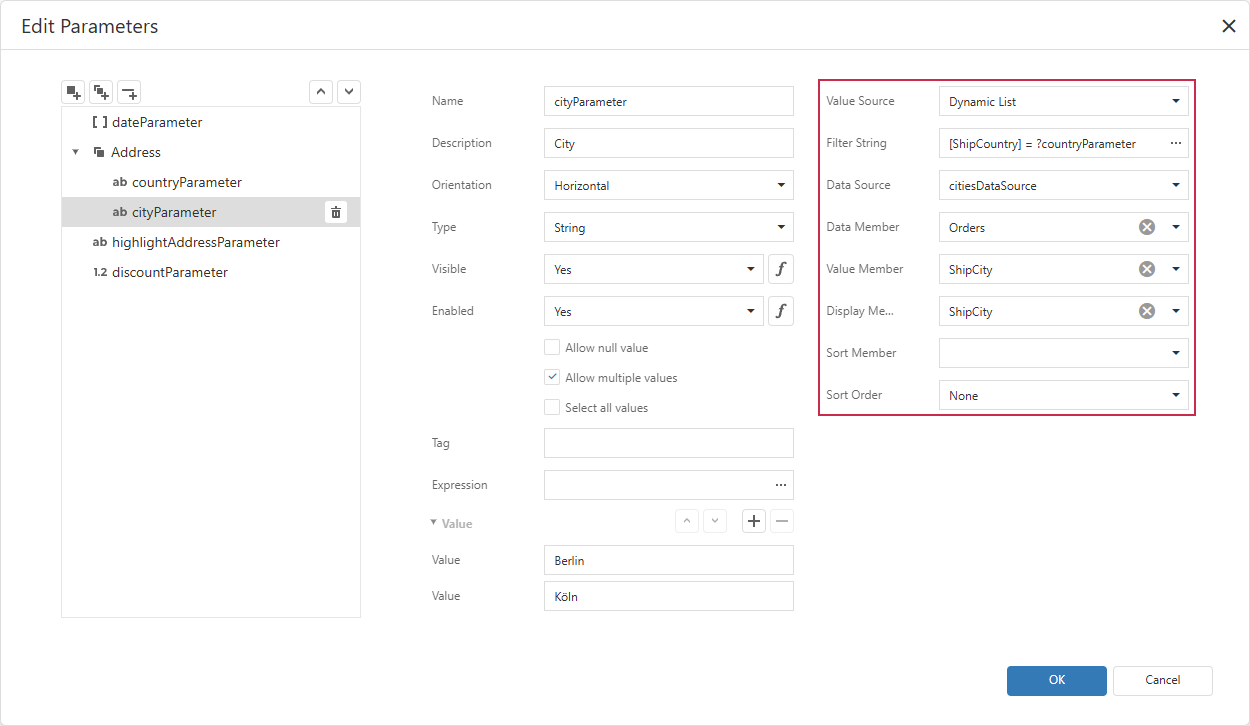
Task: Open the Expression editor ellipsis
Action: point(781,485)
